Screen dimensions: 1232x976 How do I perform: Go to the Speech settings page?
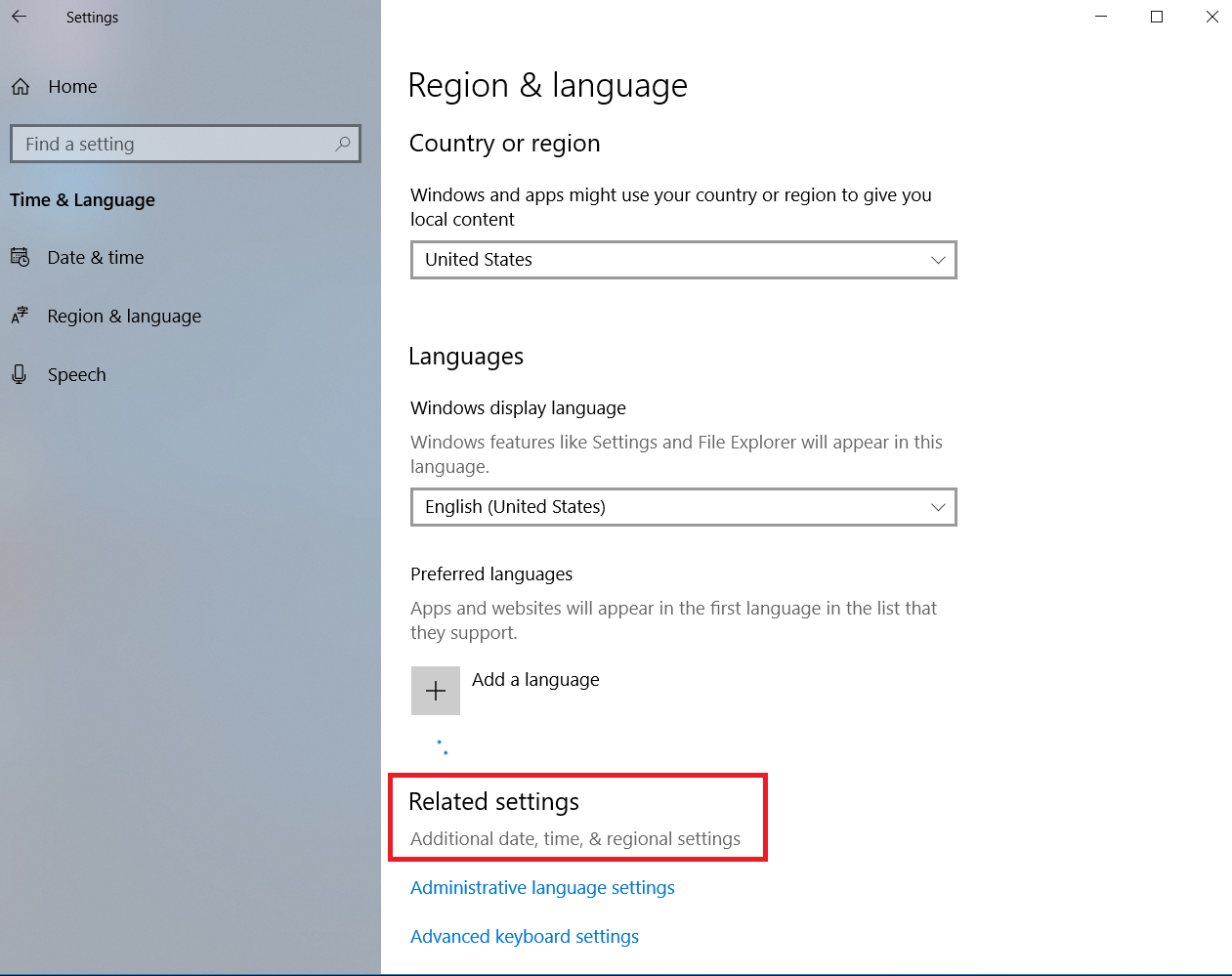(x=76, y=375)
